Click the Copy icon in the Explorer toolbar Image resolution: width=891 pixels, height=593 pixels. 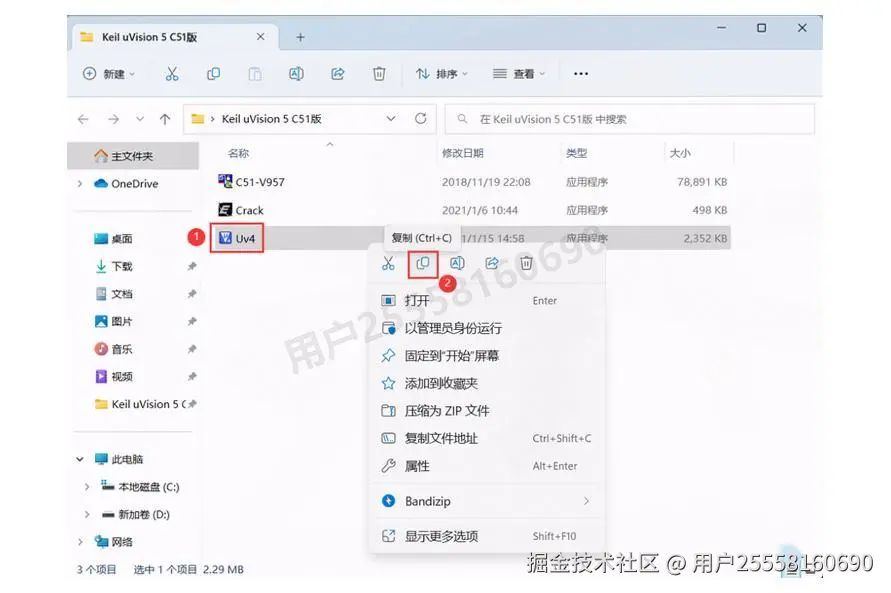(x=213, y=73)
